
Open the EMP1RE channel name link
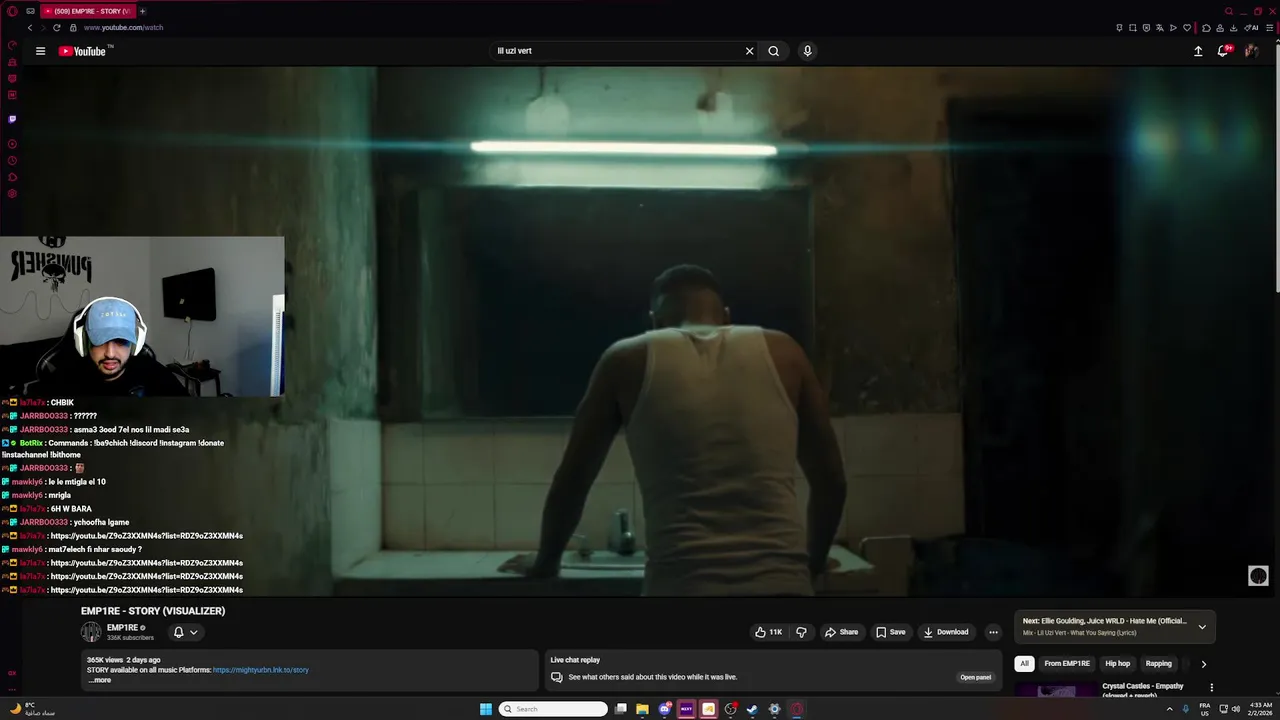tap(122, 628)
